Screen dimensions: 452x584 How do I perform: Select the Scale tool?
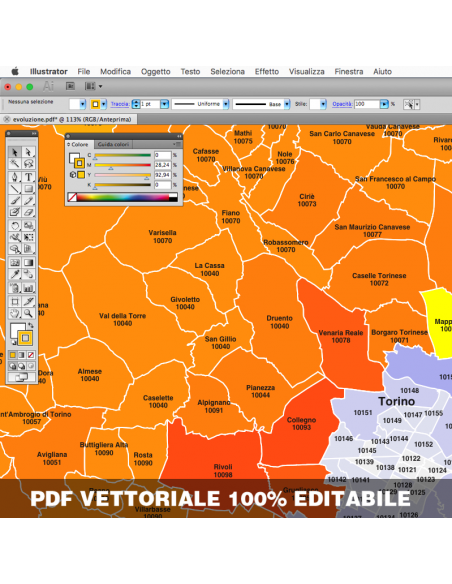coord(28,225)
